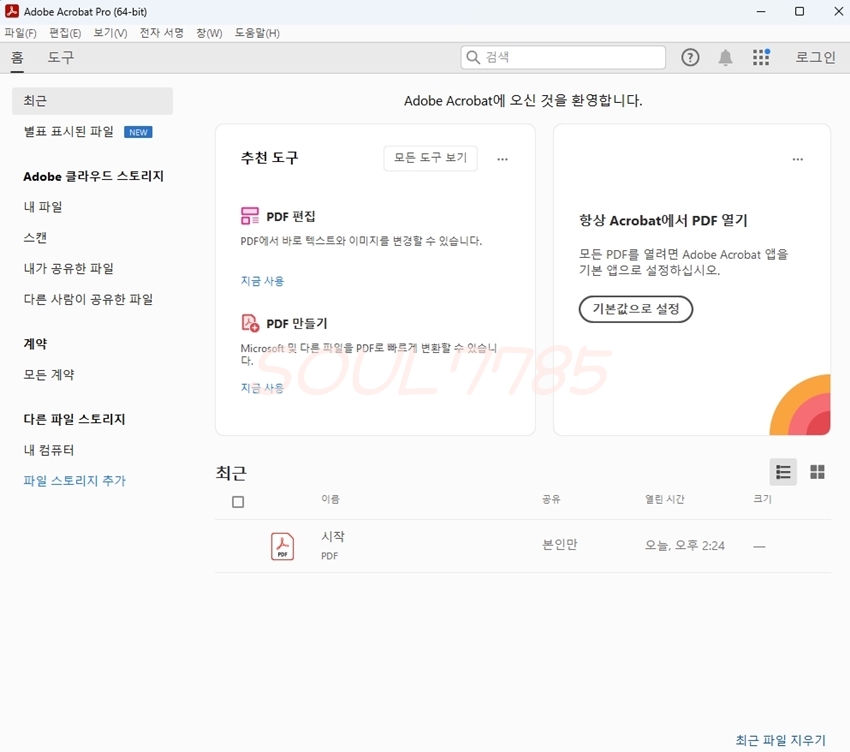The height and width of the screenshot is (752, 850).
Task: Click the PDF 편집 tool icon
Action: 250,216
